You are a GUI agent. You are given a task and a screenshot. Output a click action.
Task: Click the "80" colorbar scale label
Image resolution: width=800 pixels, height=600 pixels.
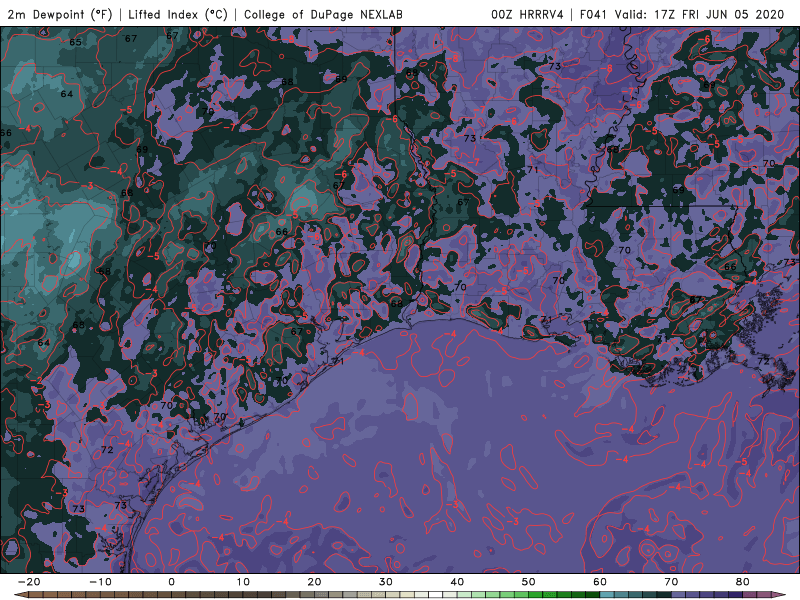point(743,582)
